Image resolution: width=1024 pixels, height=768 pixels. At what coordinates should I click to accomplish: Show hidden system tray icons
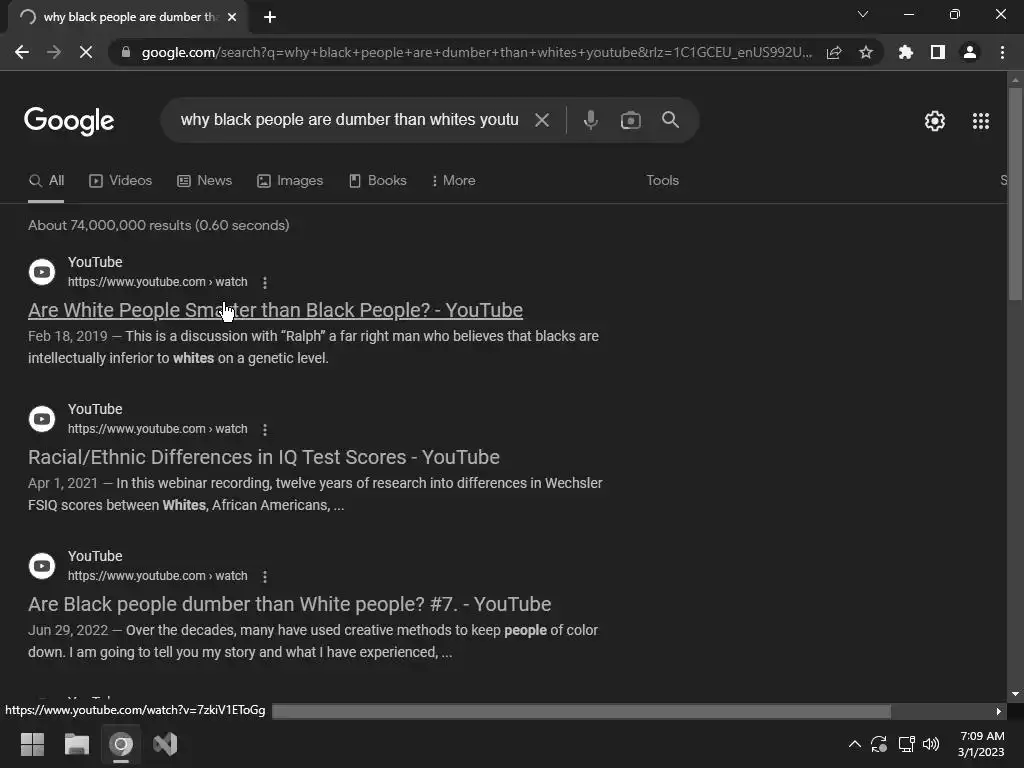point(854,744)
